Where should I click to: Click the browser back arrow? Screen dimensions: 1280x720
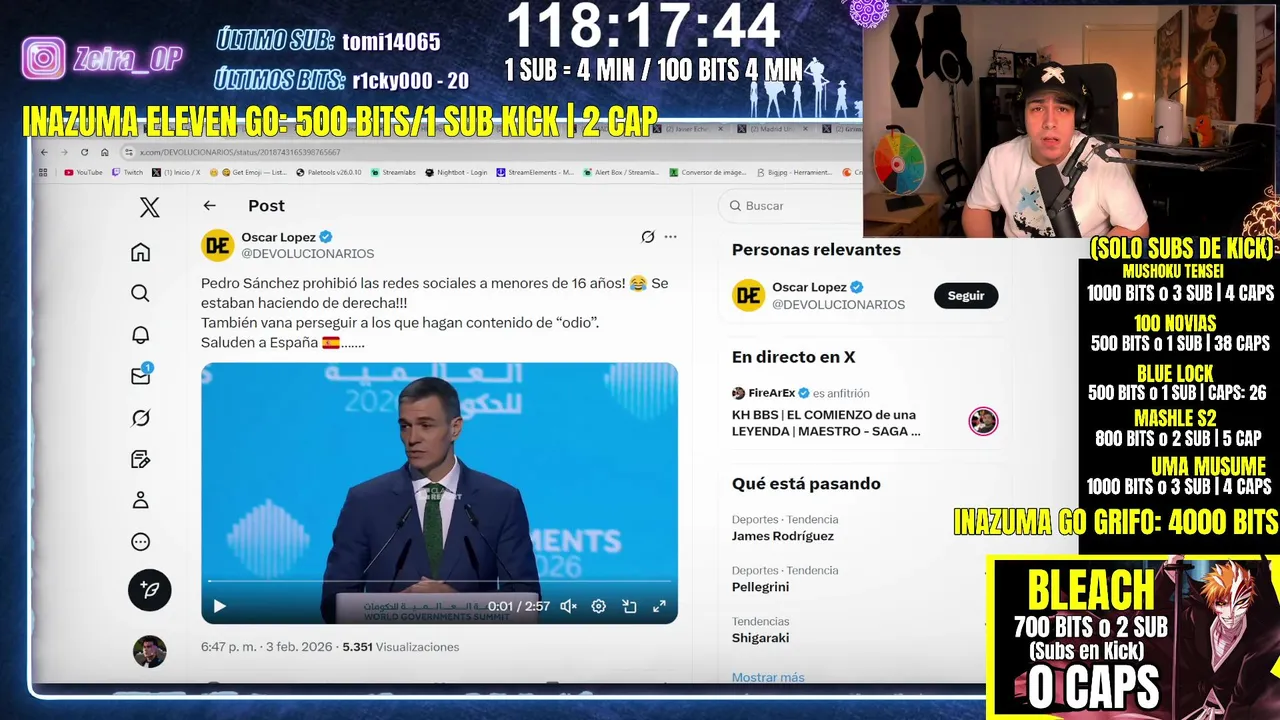pyautogui.click(x=44, y=152)
